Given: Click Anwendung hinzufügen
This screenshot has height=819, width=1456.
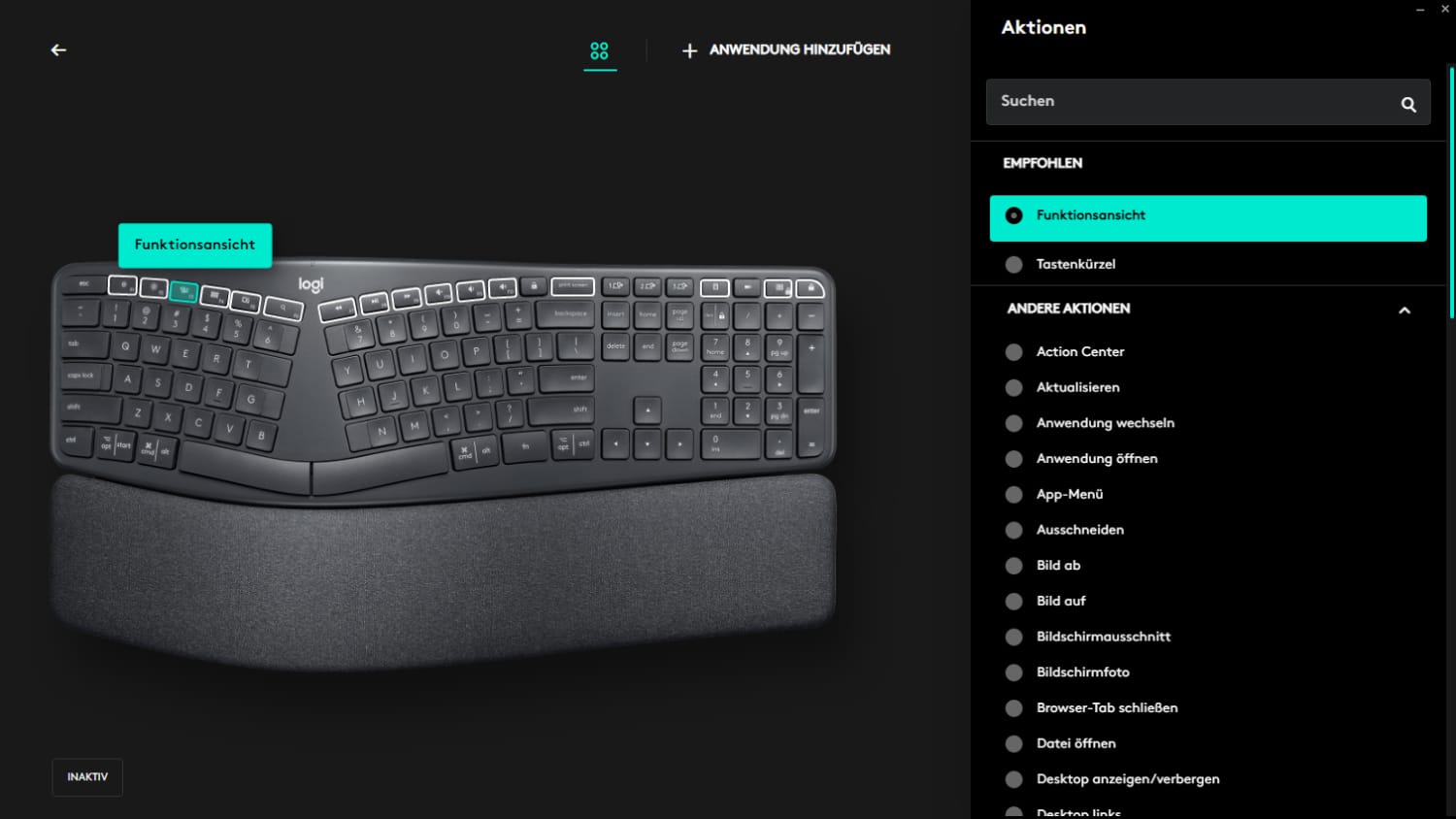Looking at the screenshot, I should coord(786,50).
